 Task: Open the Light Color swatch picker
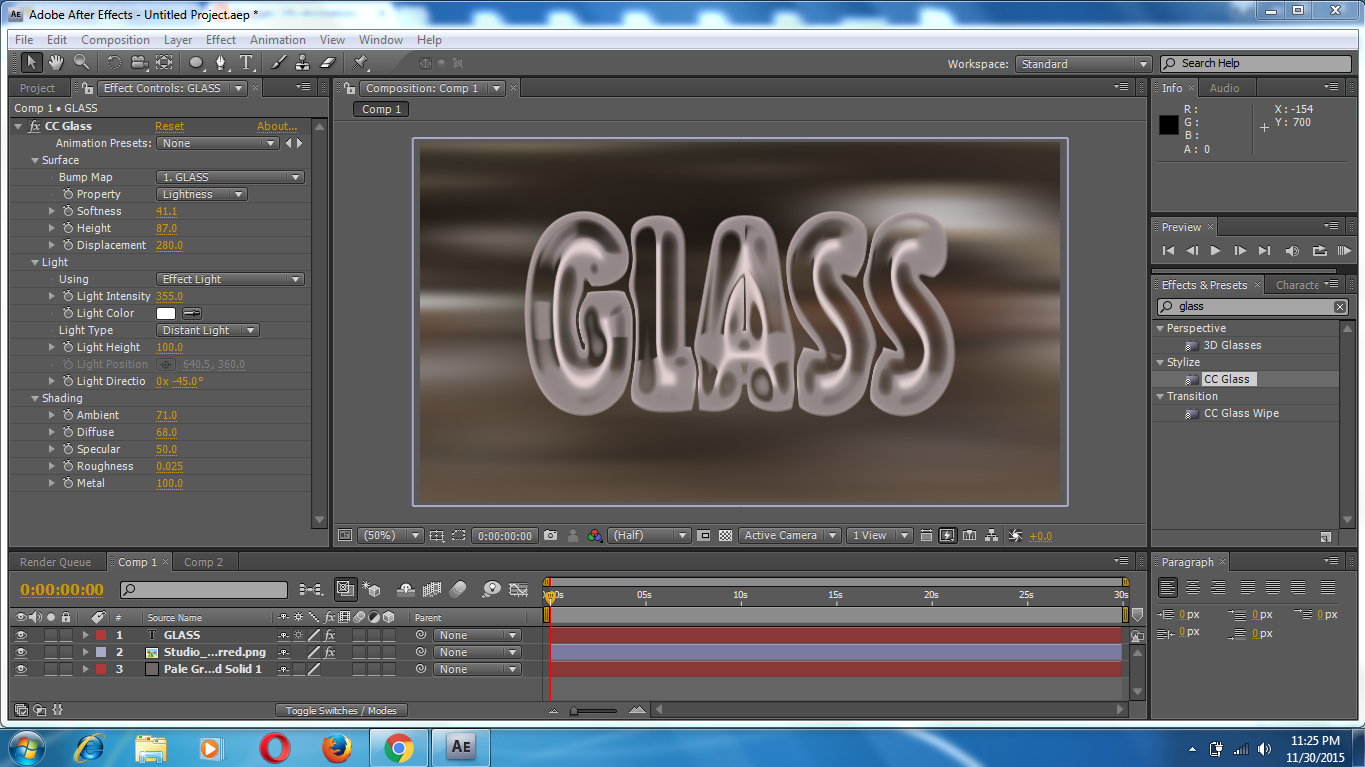[x=165, y=313]
